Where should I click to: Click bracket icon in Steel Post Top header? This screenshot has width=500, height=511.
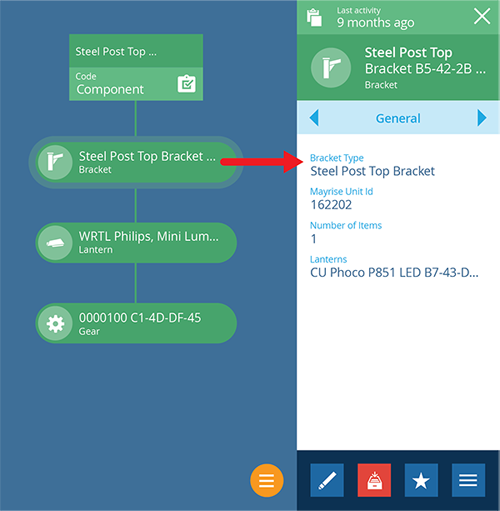[x=331, y=68]
